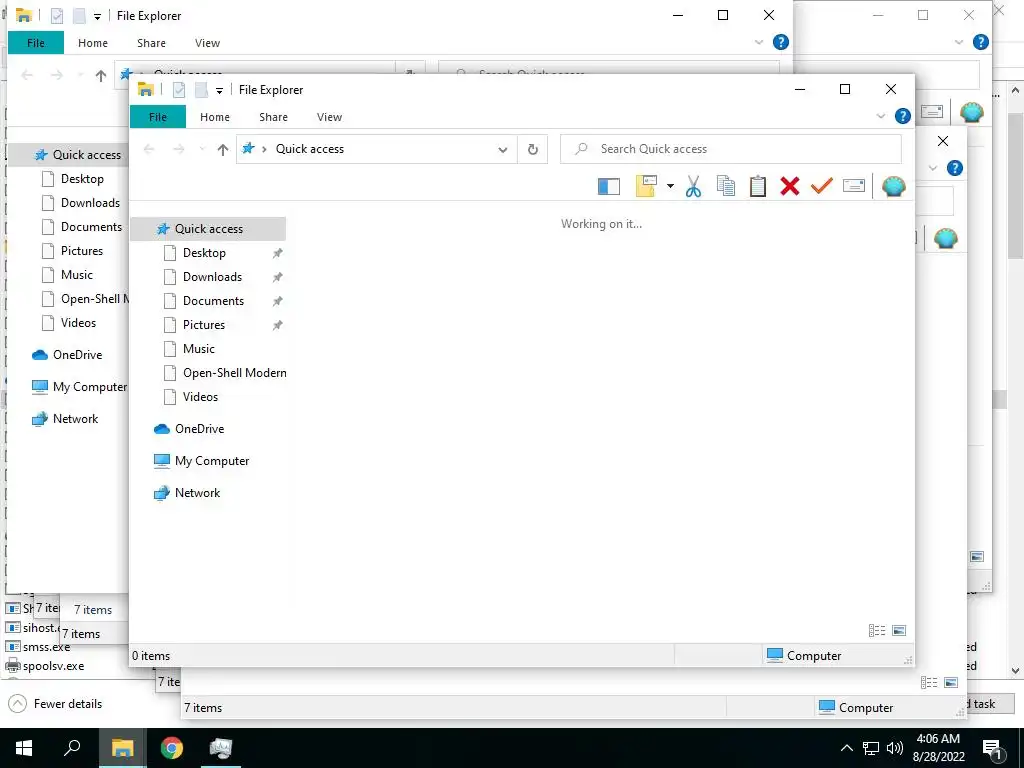Click the Copy documents icon in front toolbar

[x=726, y=186]
